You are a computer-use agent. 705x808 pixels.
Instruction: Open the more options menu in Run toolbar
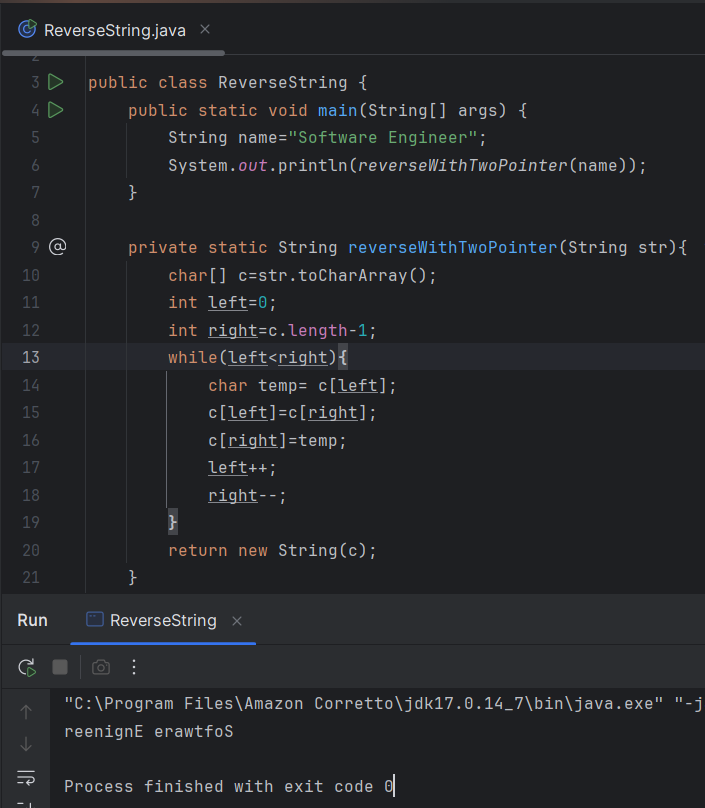click(x=135, y=667)
